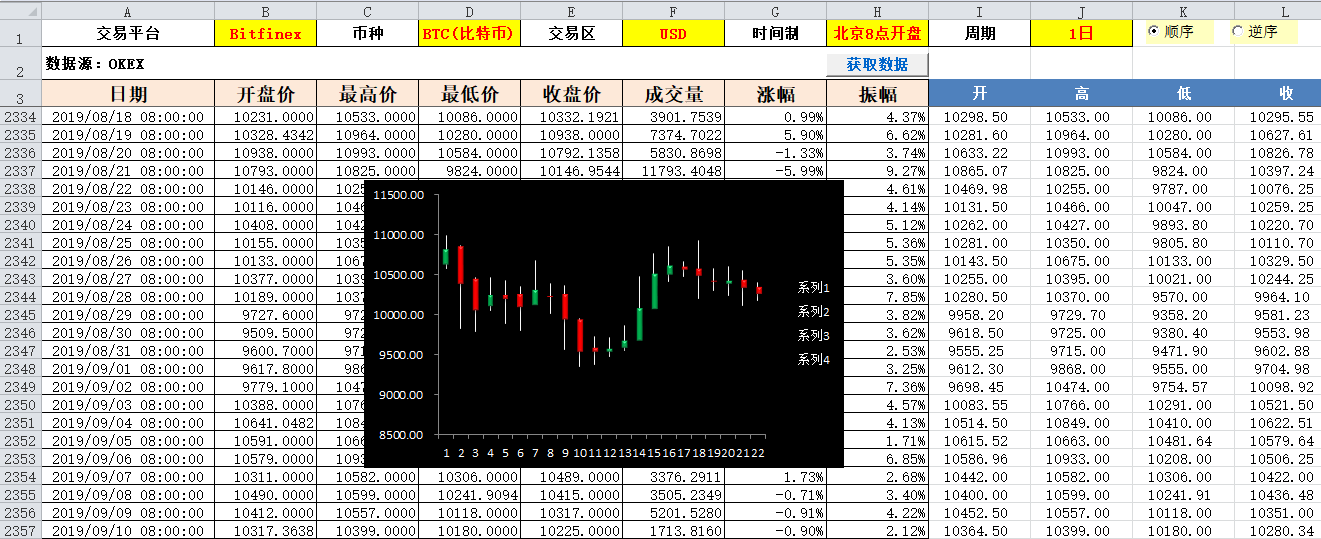Select the 系列3 legend entry in chart
The width and height of the screenshot is (1321, 539).
(x=813, y=335)
